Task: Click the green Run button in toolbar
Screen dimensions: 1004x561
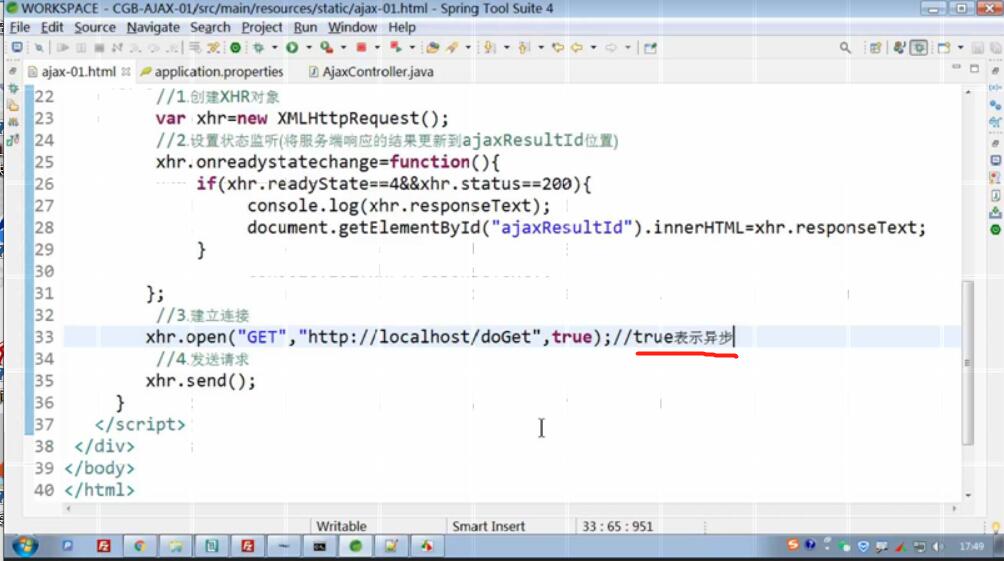Action: 292,47
